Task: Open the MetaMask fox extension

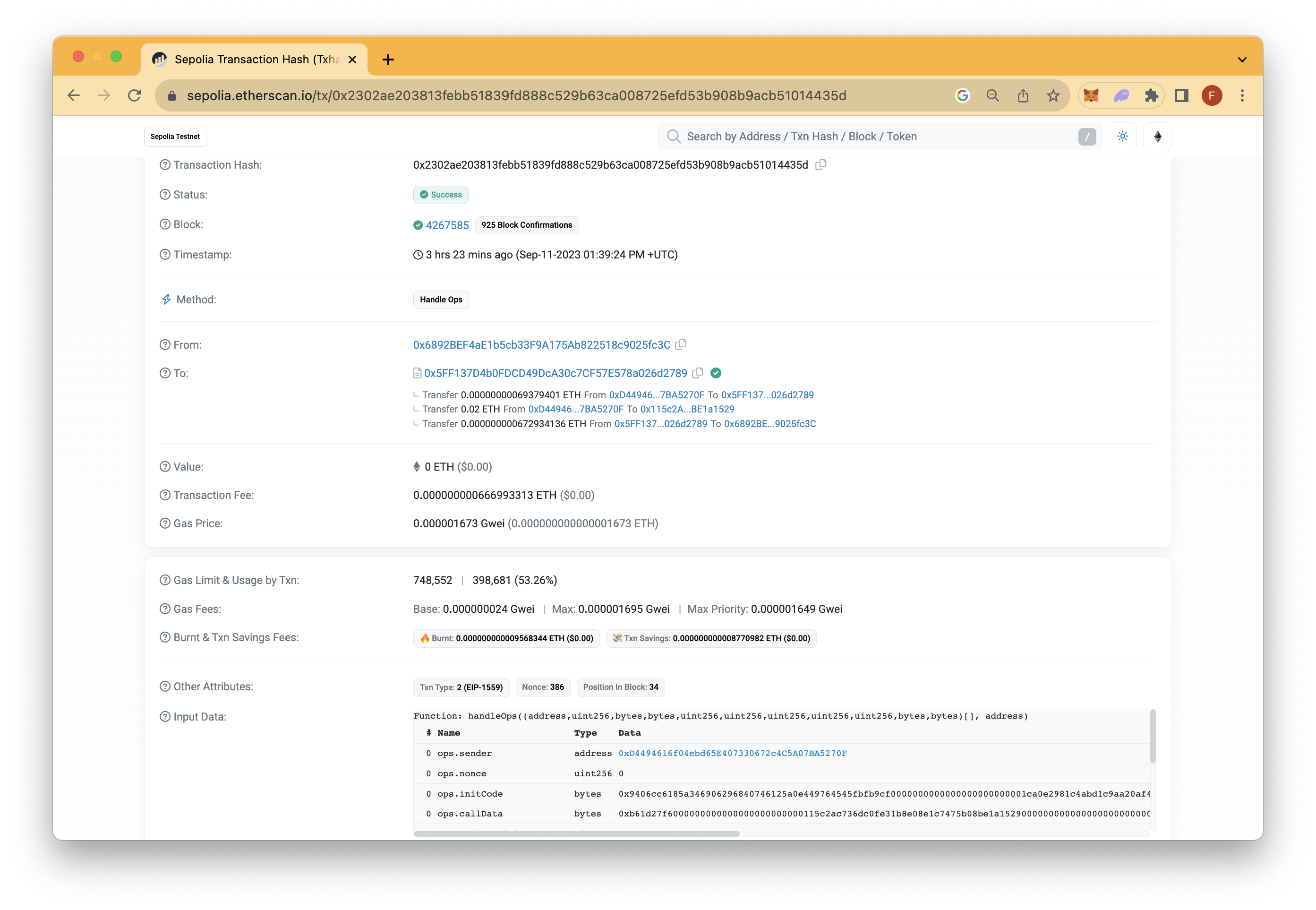Action: pos(1090,95)
